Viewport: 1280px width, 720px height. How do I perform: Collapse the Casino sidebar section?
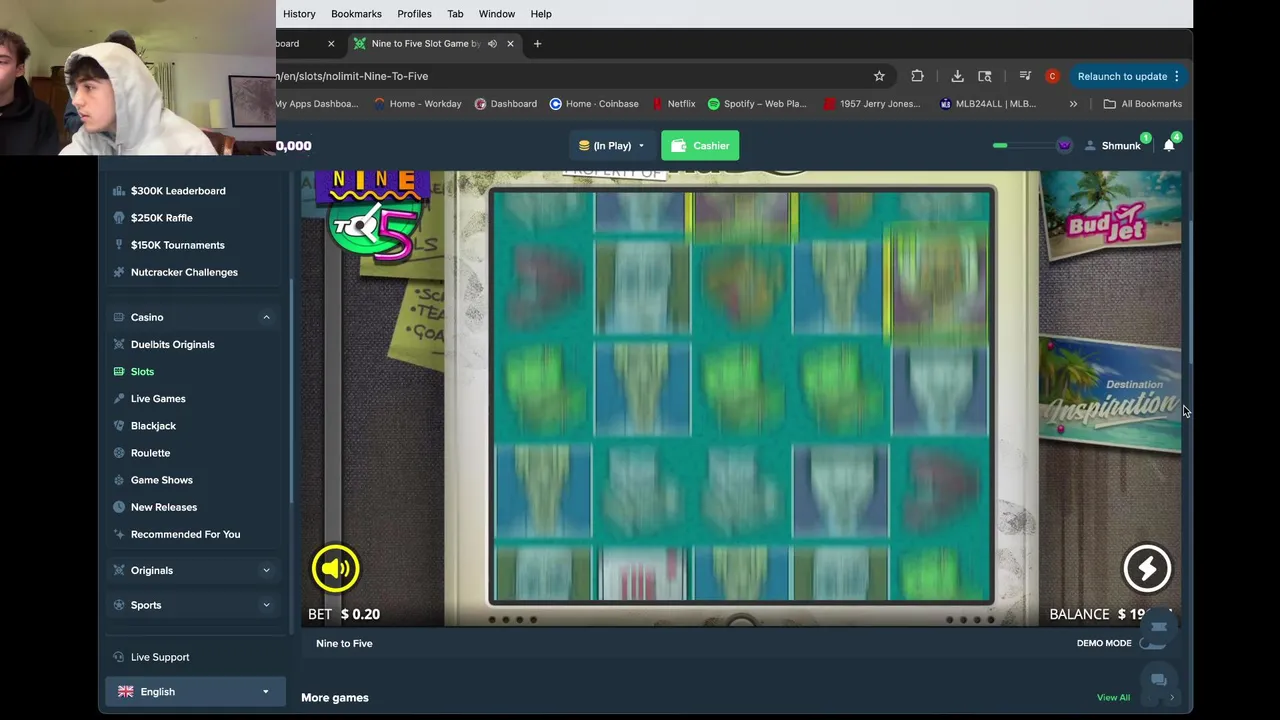point(266,317)
